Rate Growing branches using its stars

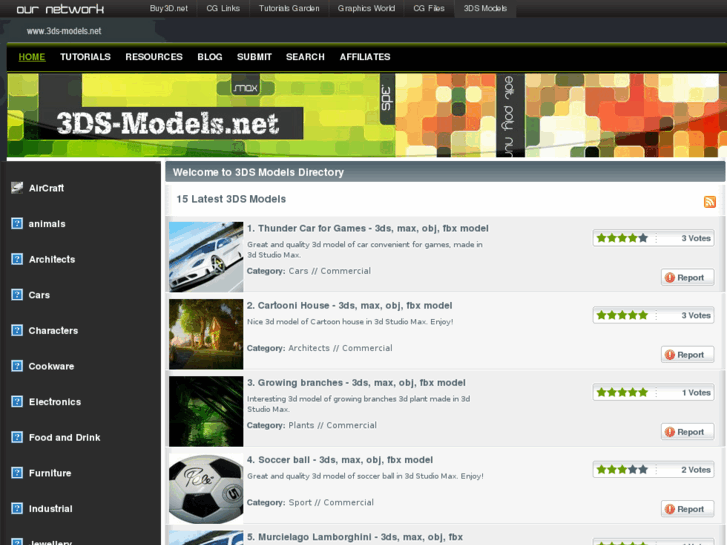[622, 392]
